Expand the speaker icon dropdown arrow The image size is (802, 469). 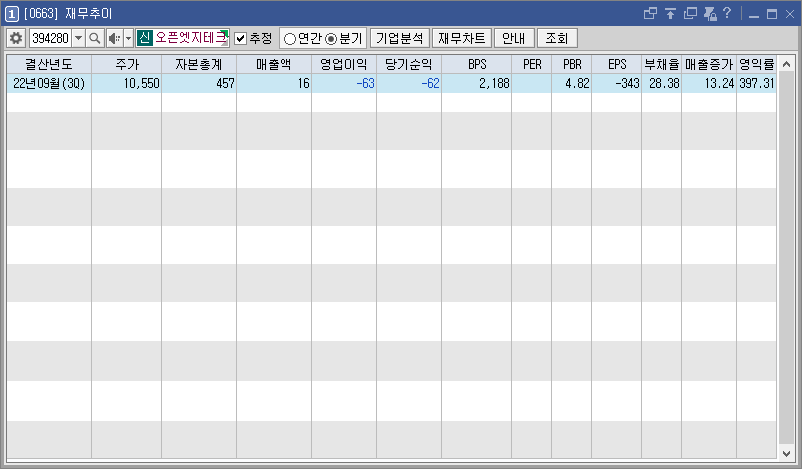(128, 38)
